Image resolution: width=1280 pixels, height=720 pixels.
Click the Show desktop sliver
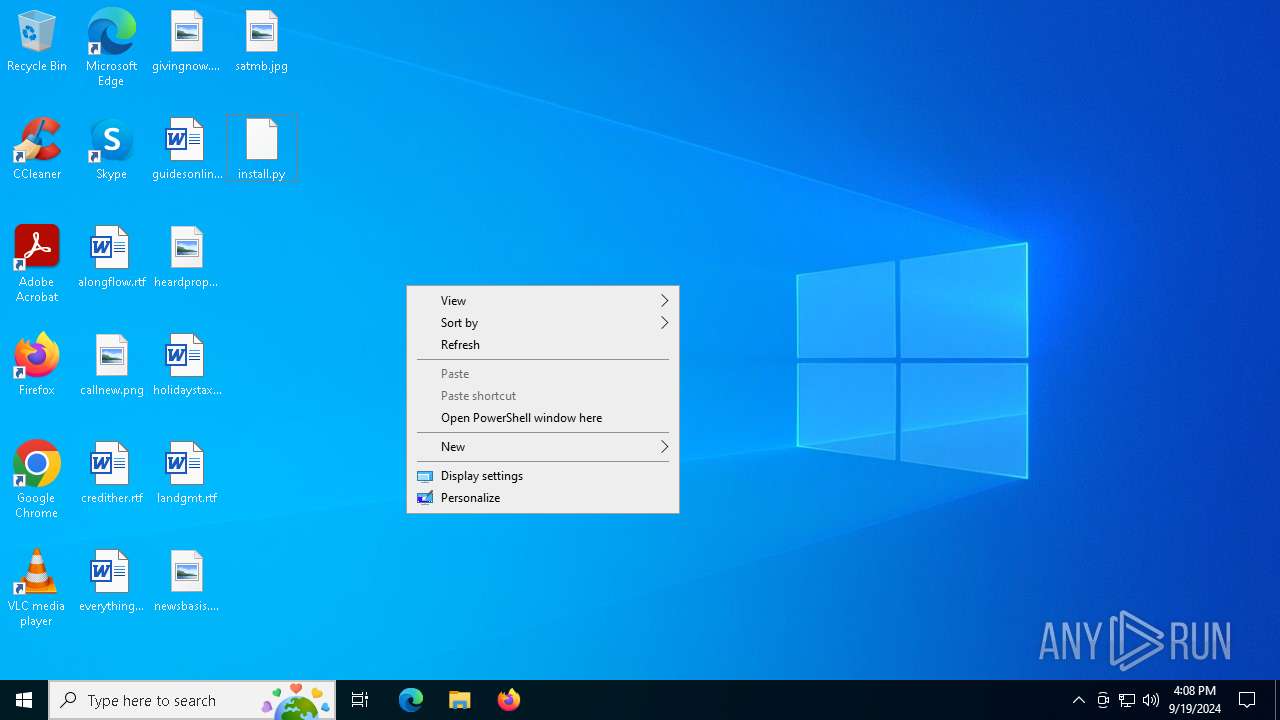click(x=1277, y=700)
